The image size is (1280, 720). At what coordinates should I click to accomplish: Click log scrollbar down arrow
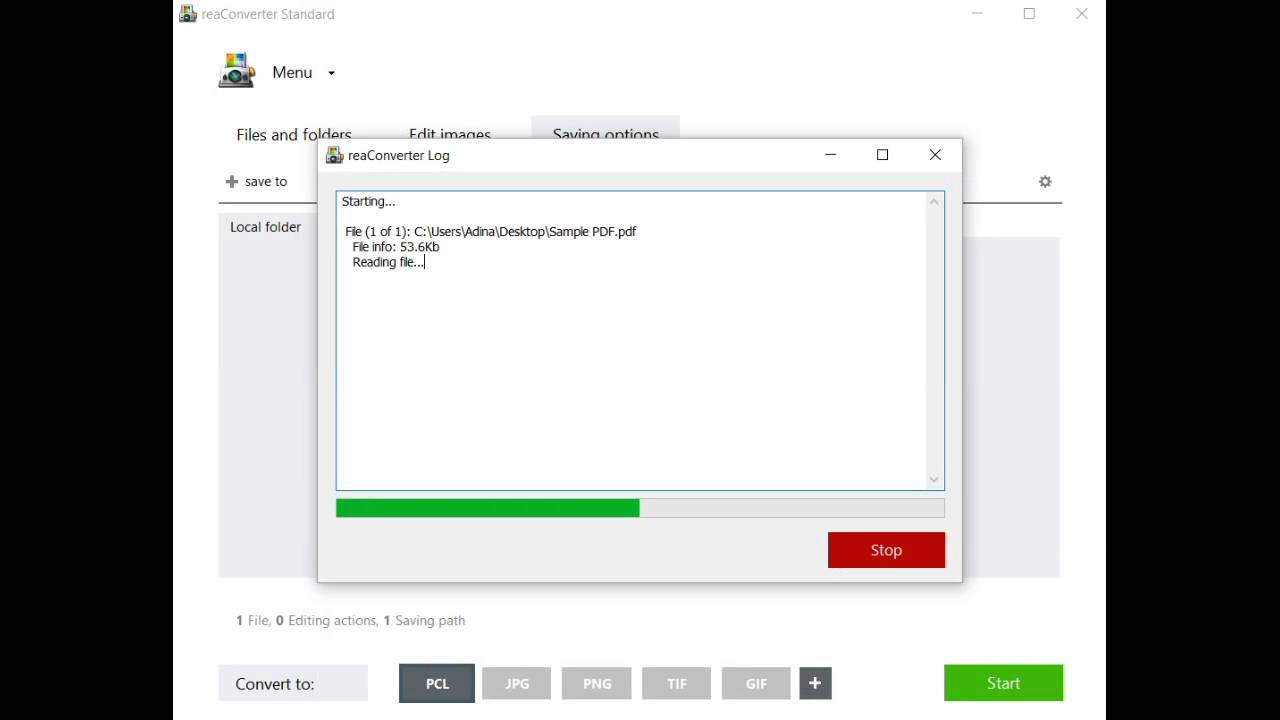pyautogui.click(x=934, y=479)
